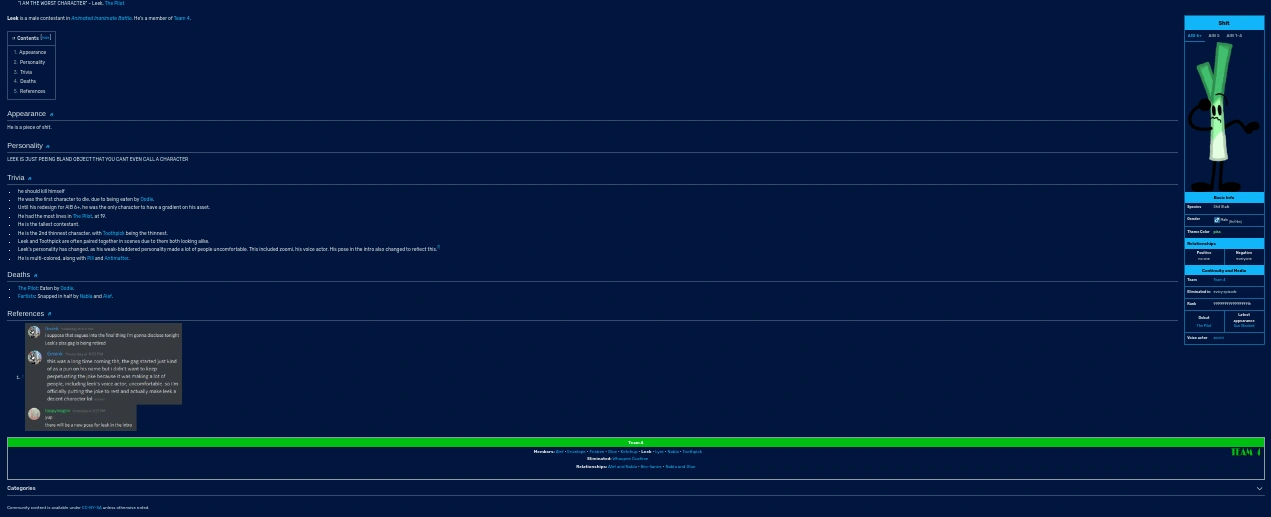
Task: Open Nabla and Glue relationship link
Action: tap(680, 467)
